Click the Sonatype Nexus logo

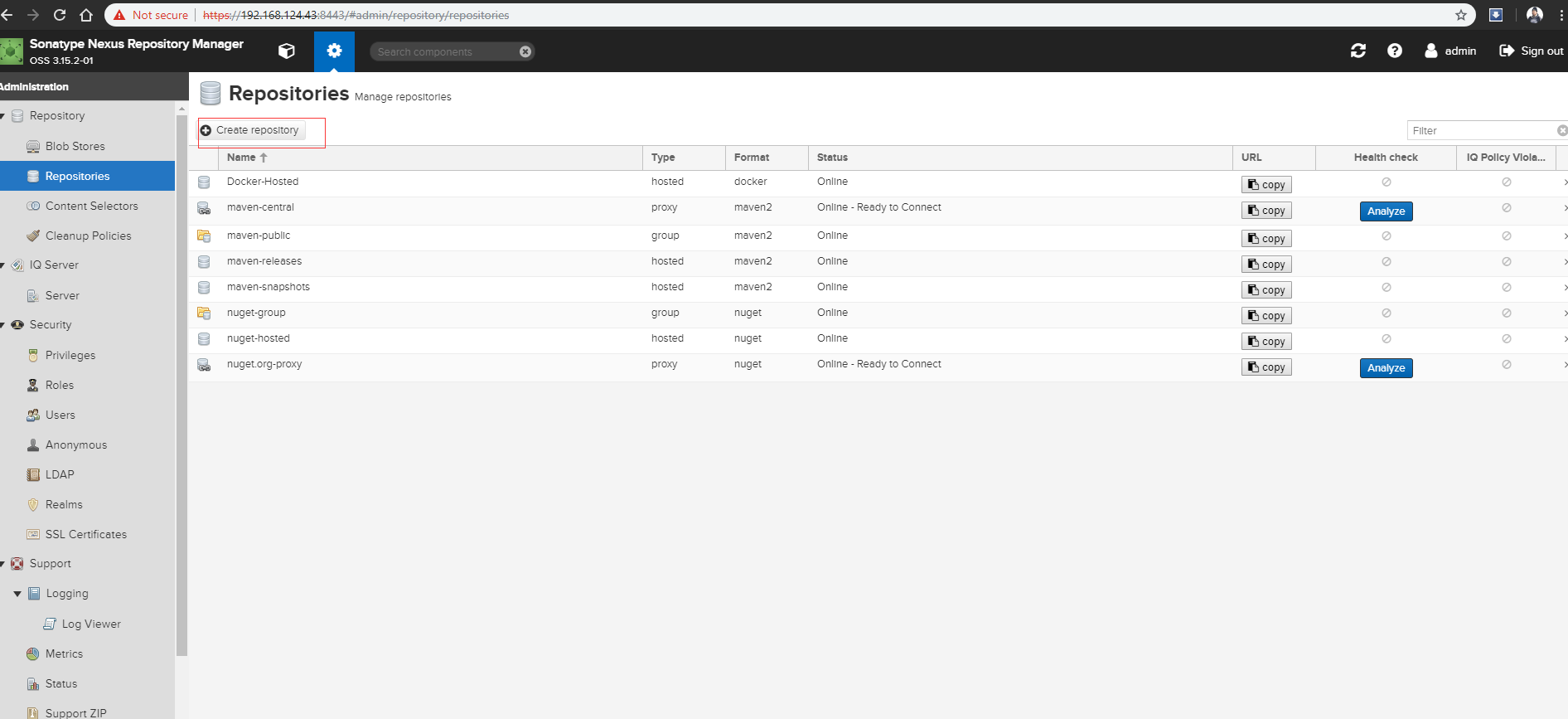click(x=12, y=51)
